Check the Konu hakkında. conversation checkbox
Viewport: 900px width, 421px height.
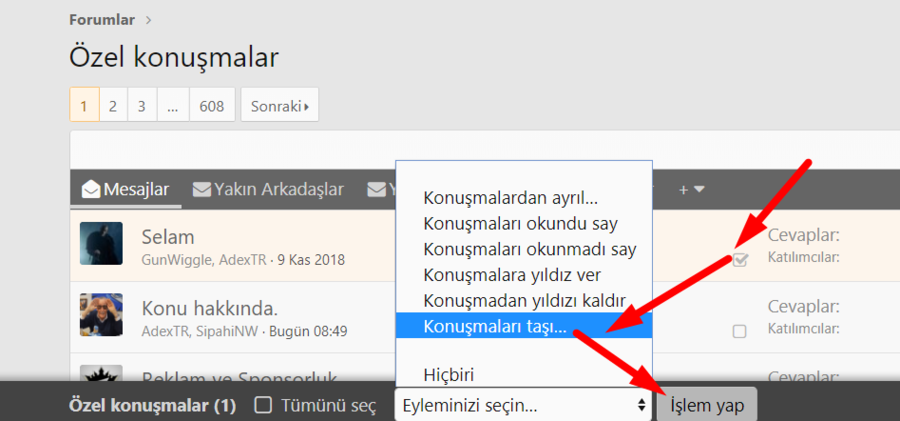click(740, 331)
